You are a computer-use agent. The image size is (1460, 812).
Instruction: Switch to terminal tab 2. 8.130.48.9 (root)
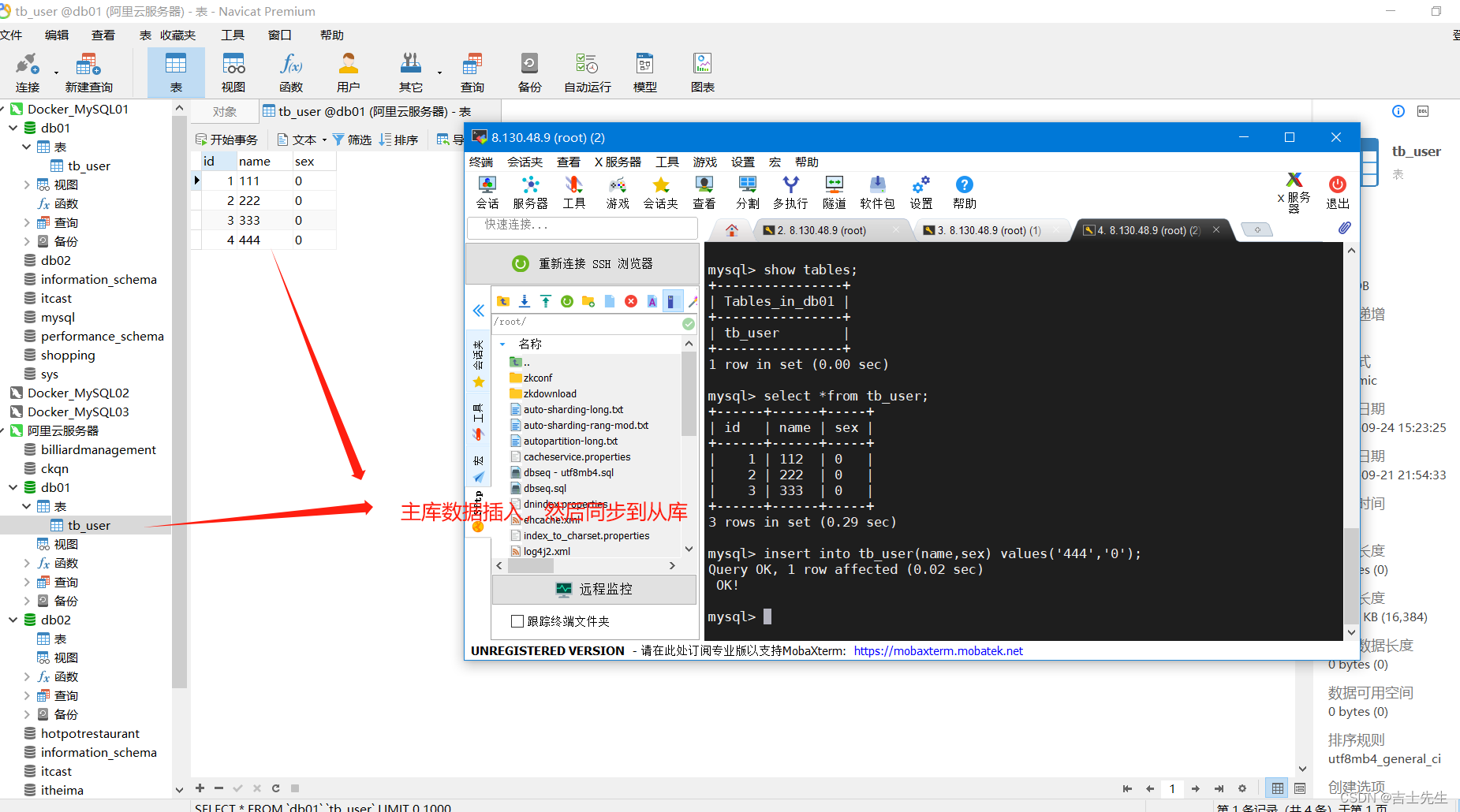pos(820,230)
